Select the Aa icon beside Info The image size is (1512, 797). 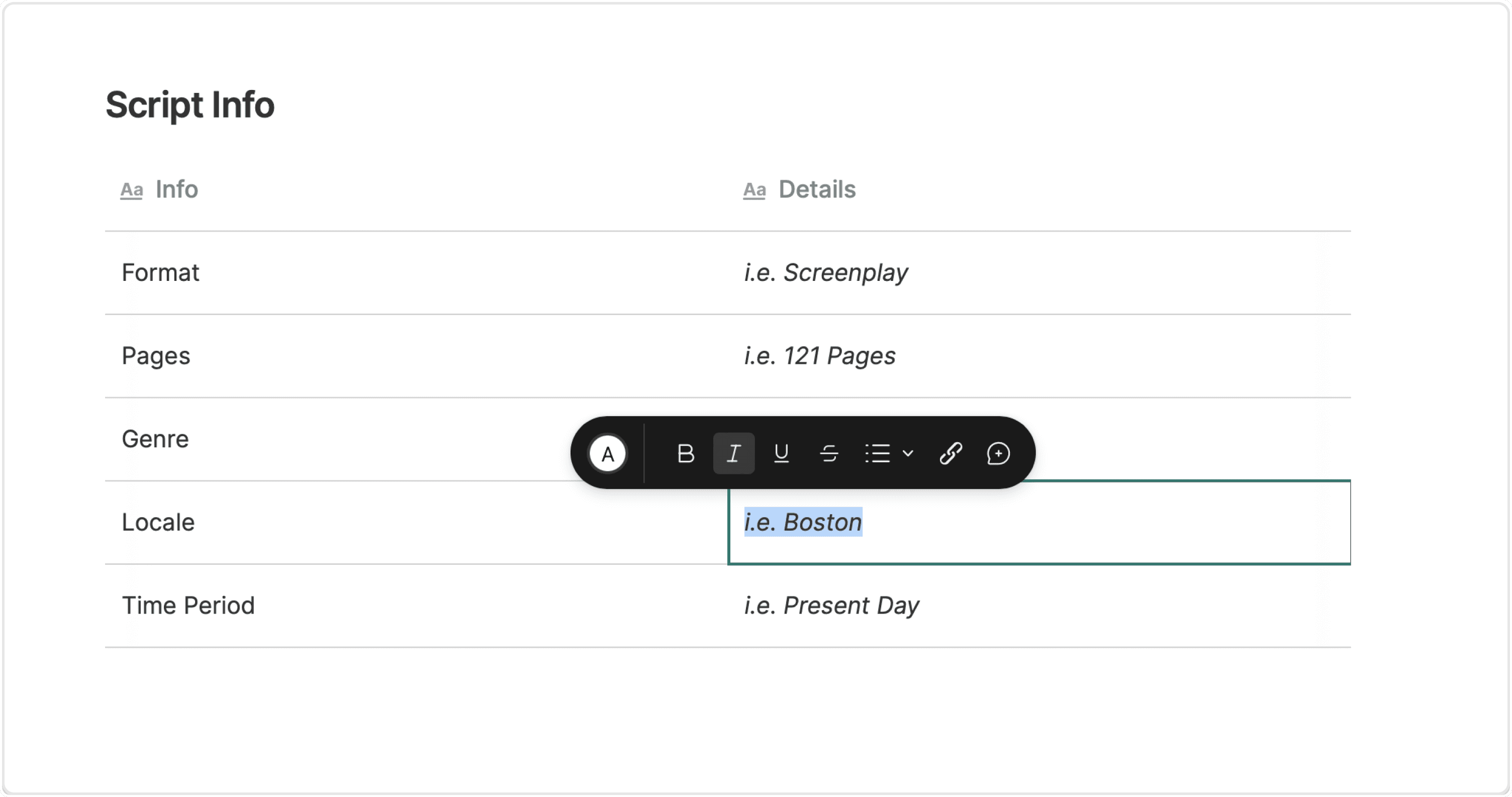pyautogui.click(x=132, y=190)
